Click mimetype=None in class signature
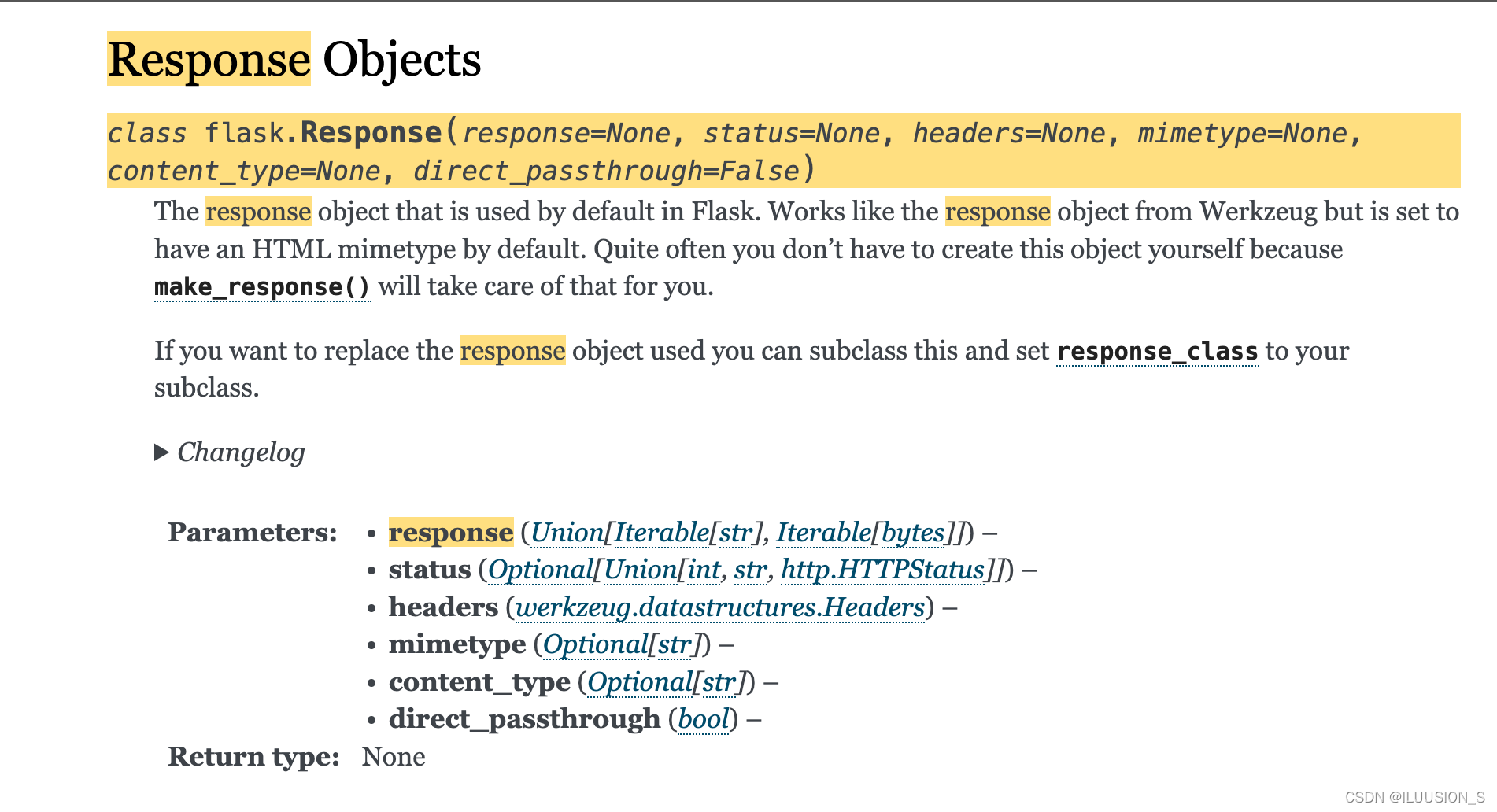Screen dimensions: 1497x812 (1242, 133)
